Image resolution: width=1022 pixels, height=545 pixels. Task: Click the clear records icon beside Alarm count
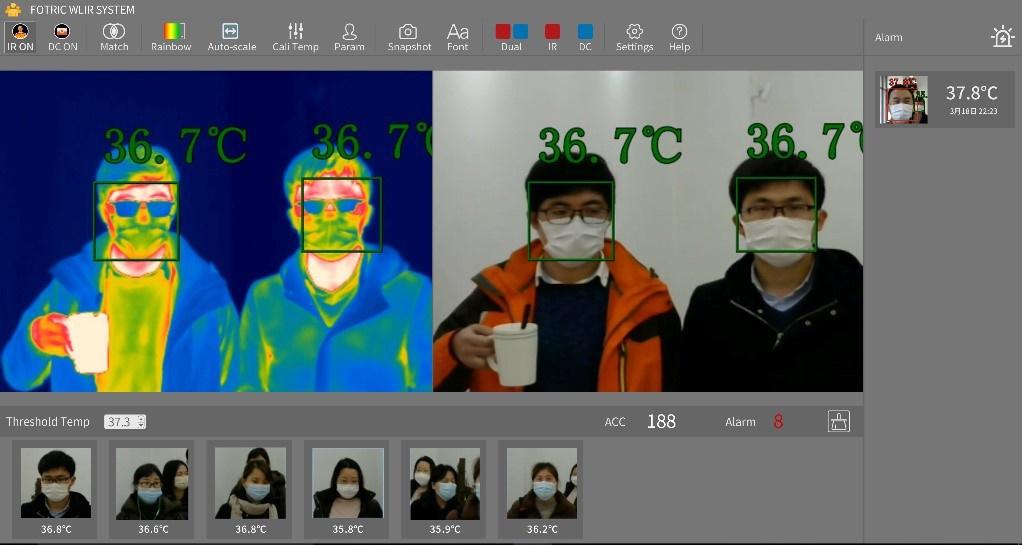point(838,422)
